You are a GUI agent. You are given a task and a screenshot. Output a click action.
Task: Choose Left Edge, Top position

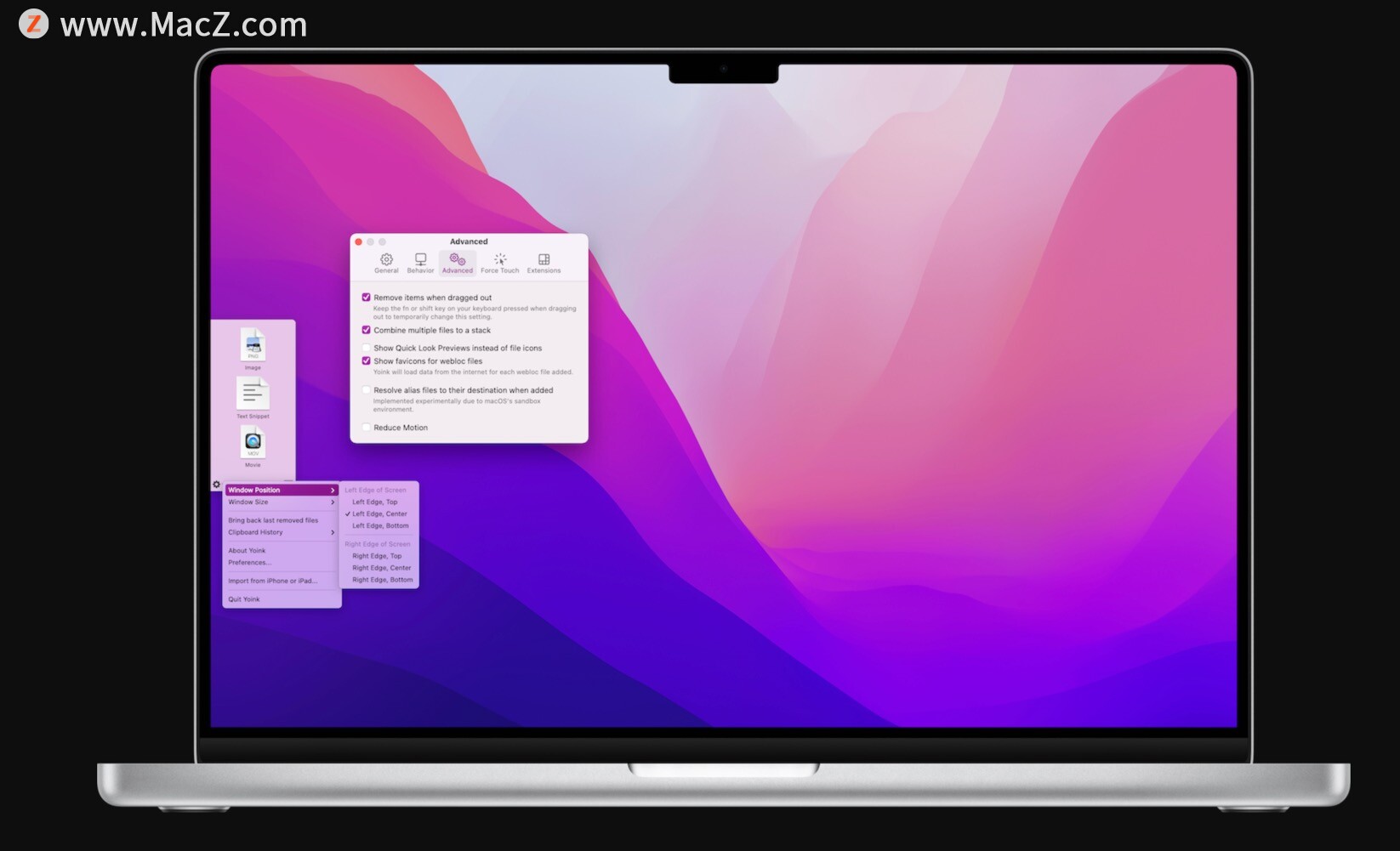pos(379,502)
